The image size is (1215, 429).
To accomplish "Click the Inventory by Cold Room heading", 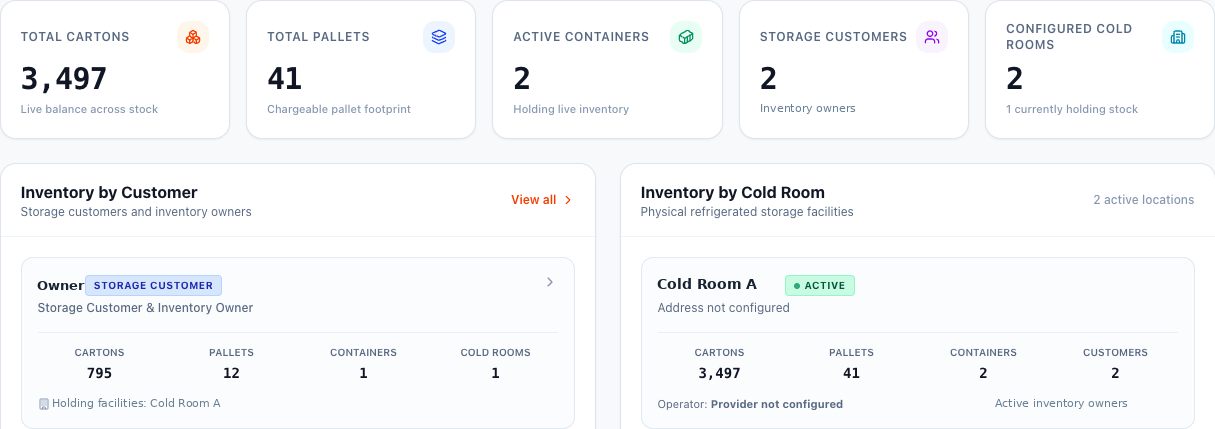I will [733, 192].
